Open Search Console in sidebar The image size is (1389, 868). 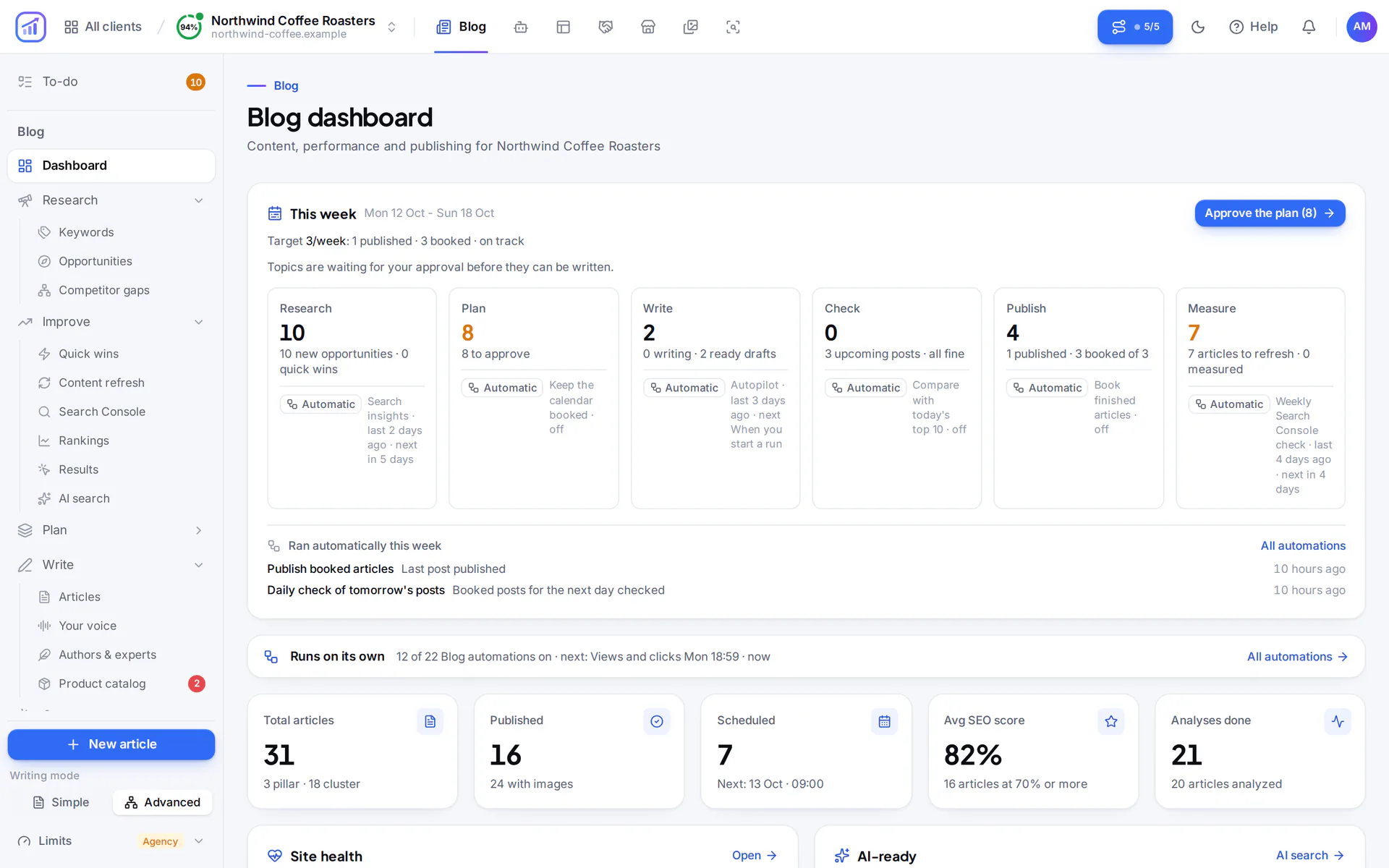102,412
